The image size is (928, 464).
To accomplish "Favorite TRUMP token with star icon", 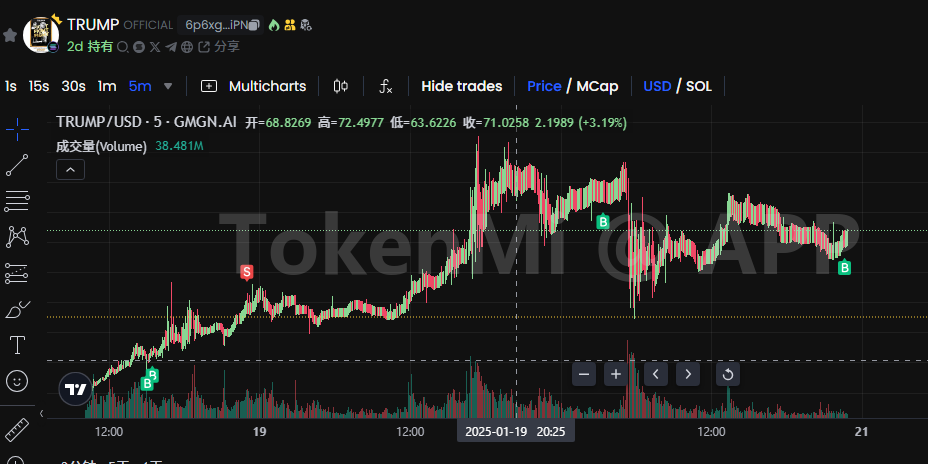I will [x=10, y=35].
